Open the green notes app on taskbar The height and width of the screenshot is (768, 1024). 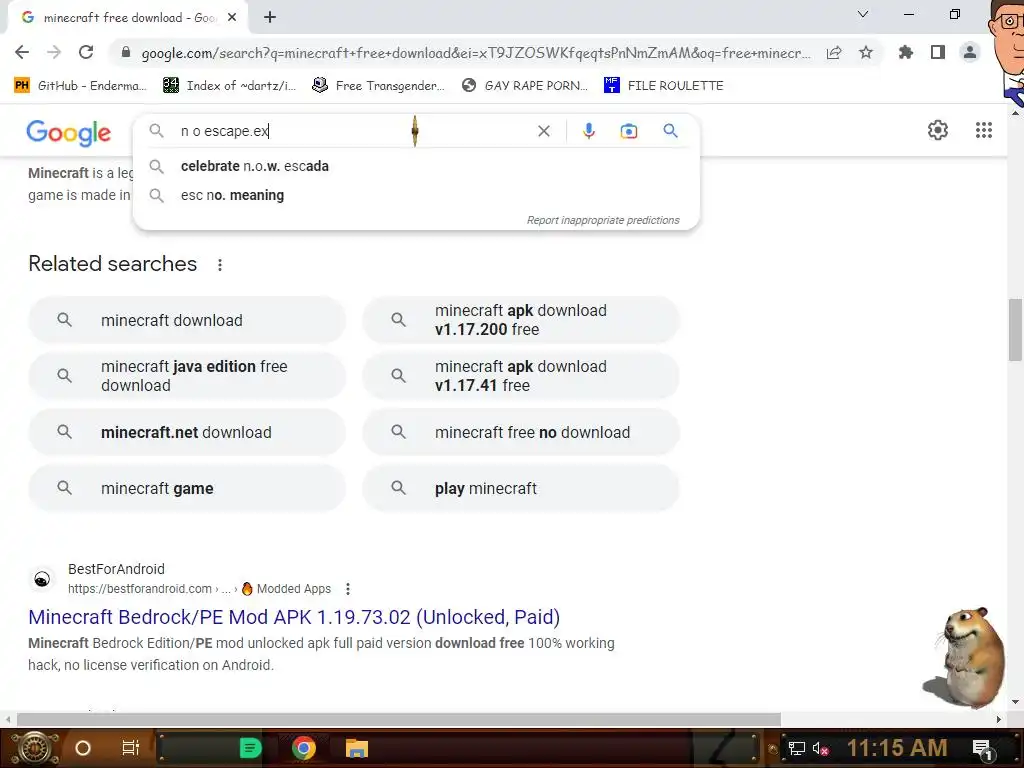(251, 748)
